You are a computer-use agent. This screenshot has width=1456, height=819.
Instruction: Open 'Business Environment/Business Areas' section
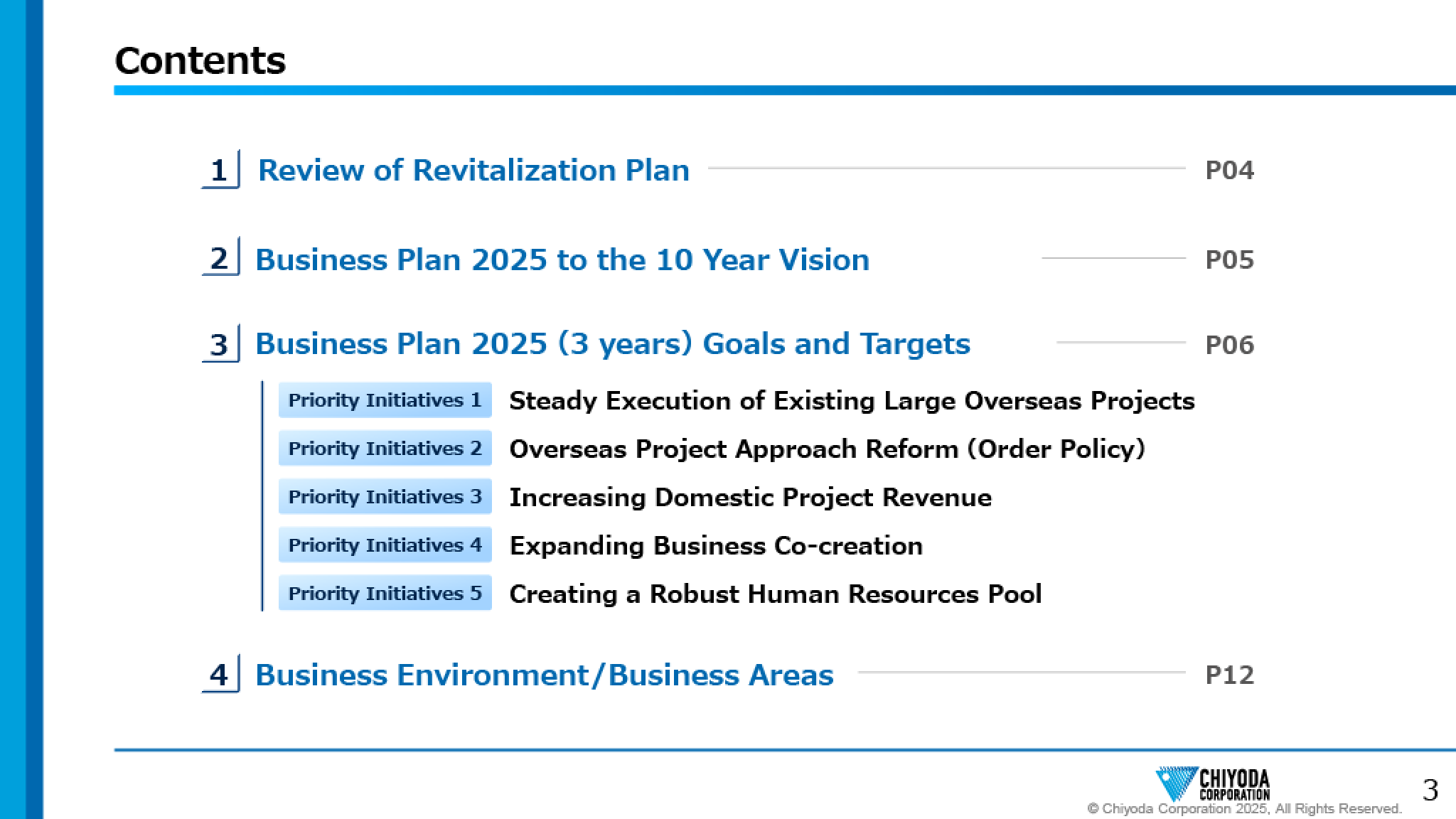[545, 675]
